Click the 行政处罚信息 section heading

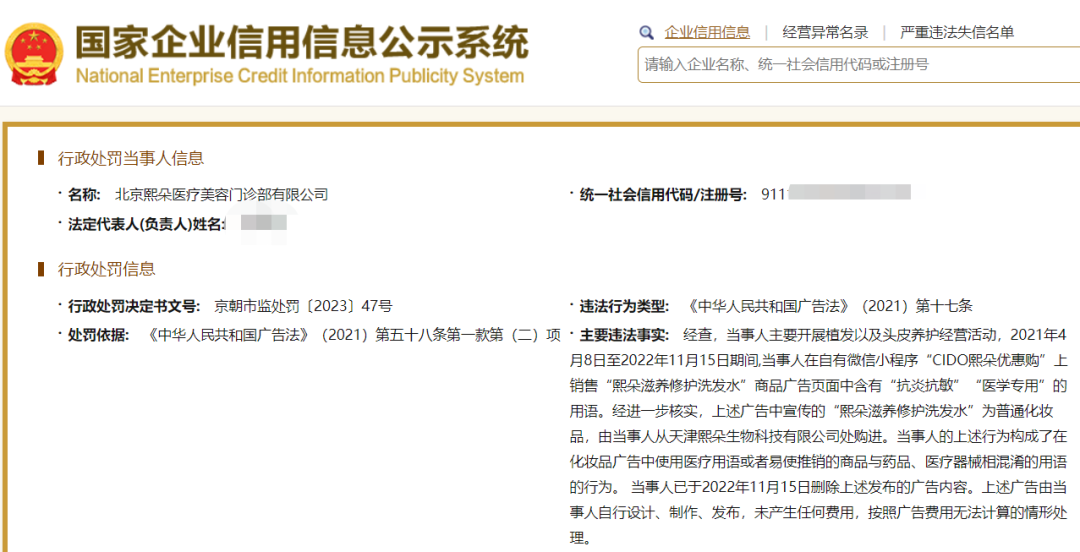point(107,269)
